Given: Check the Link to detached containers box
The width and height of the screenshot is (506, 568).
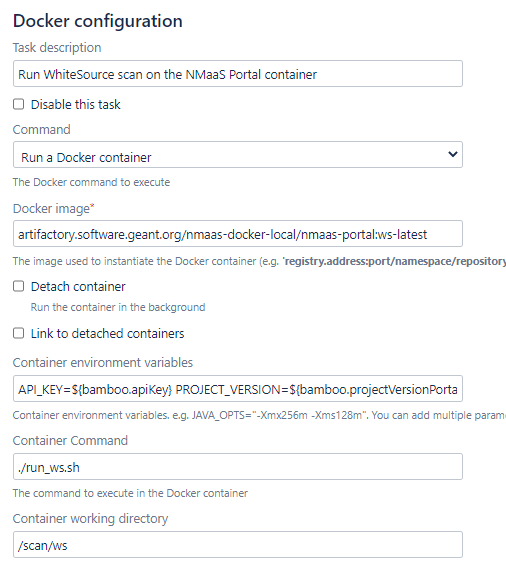Looking at the screenshot, I should [18, 333].
